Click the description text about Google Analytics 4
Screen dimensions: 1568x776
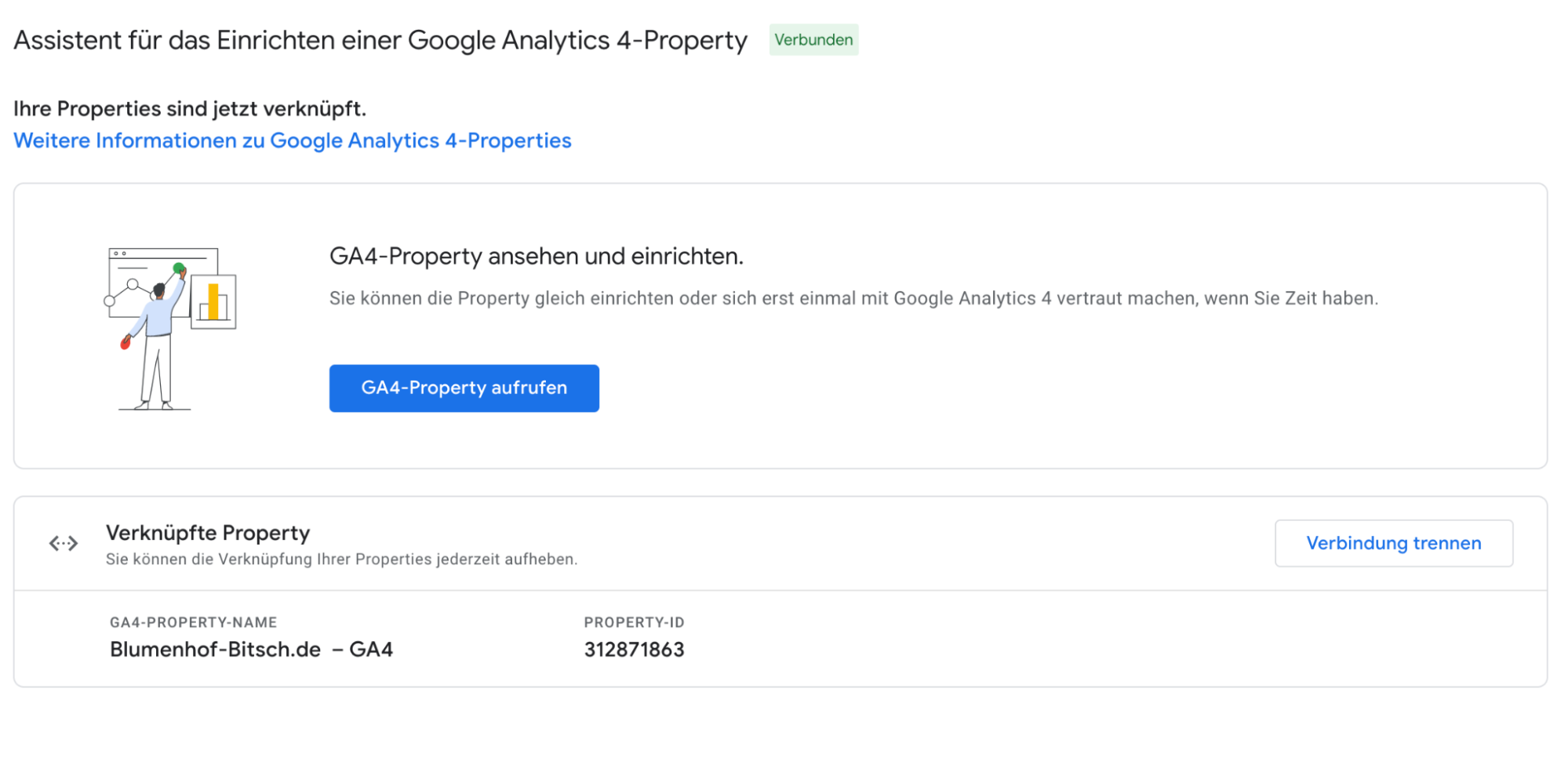[x=853, y=298]
